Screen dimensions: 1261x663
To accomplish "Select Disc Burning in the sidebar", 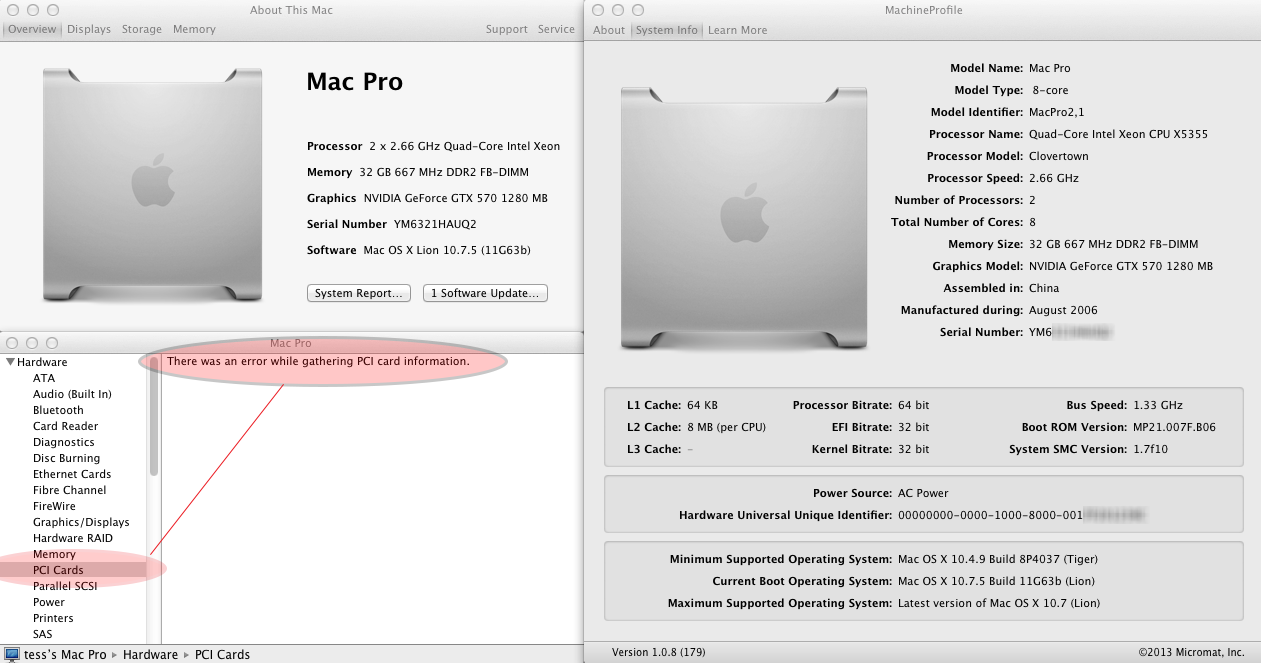I will tap(66, 458).
